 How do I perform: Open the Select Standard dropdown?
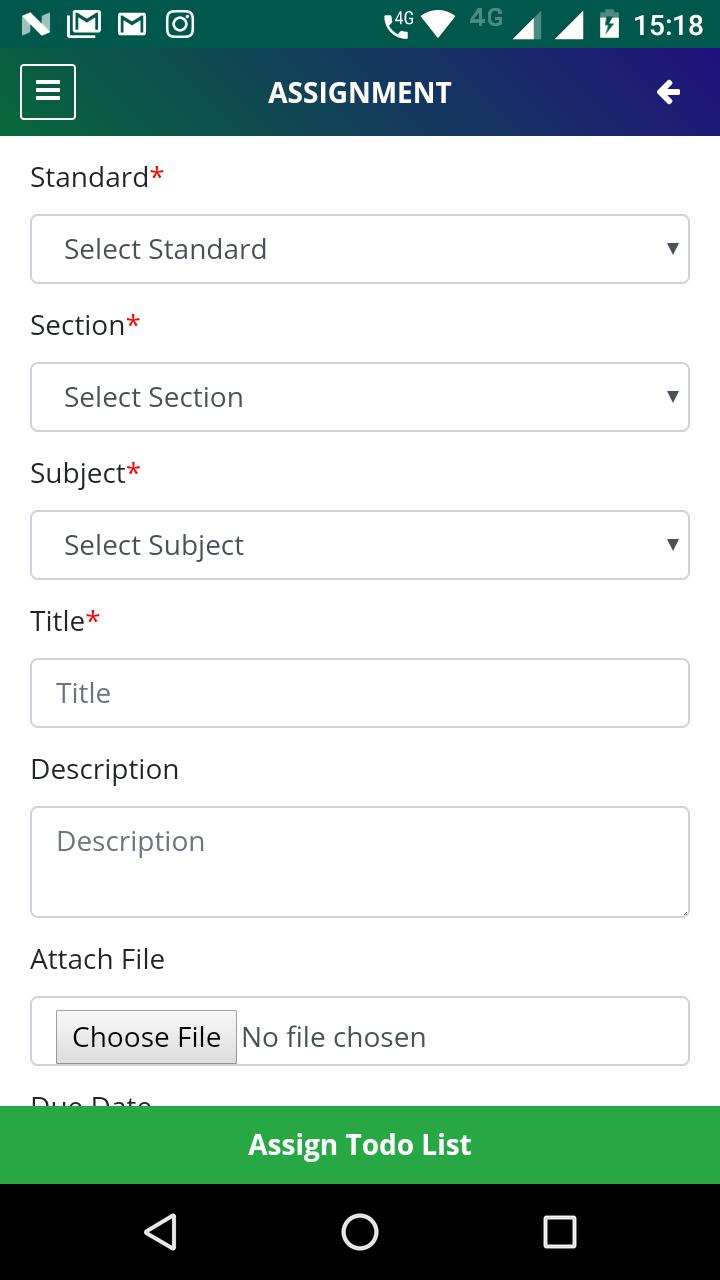(360, 249)
